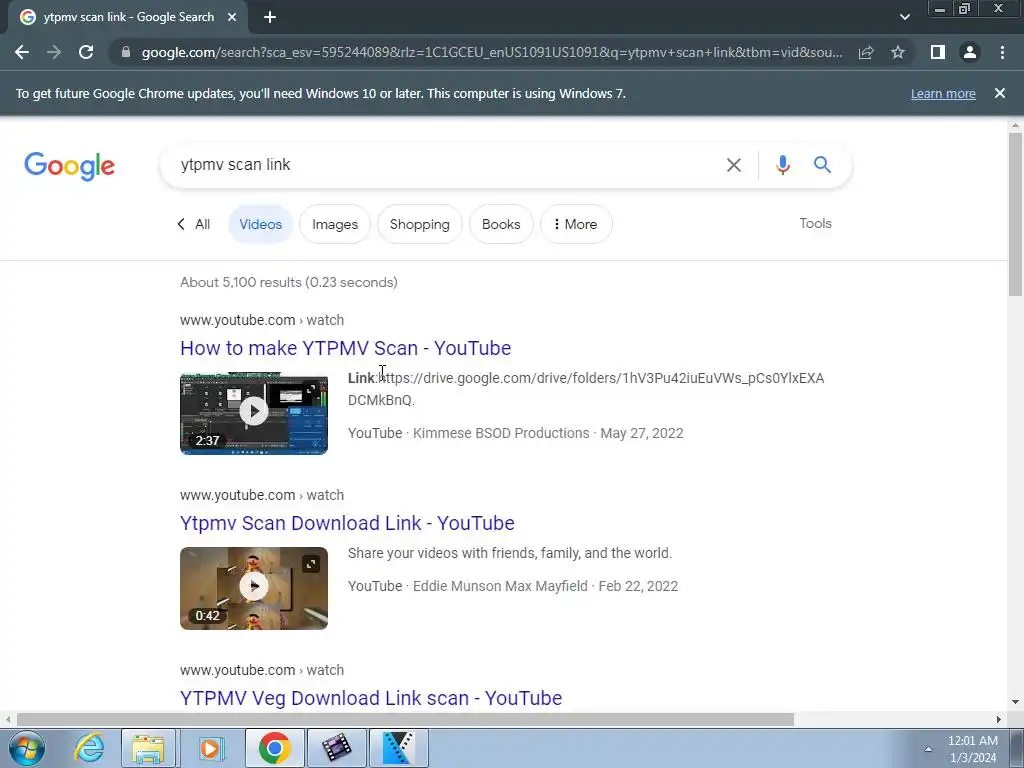Switch to the Images filter tab

coord(335,224)
